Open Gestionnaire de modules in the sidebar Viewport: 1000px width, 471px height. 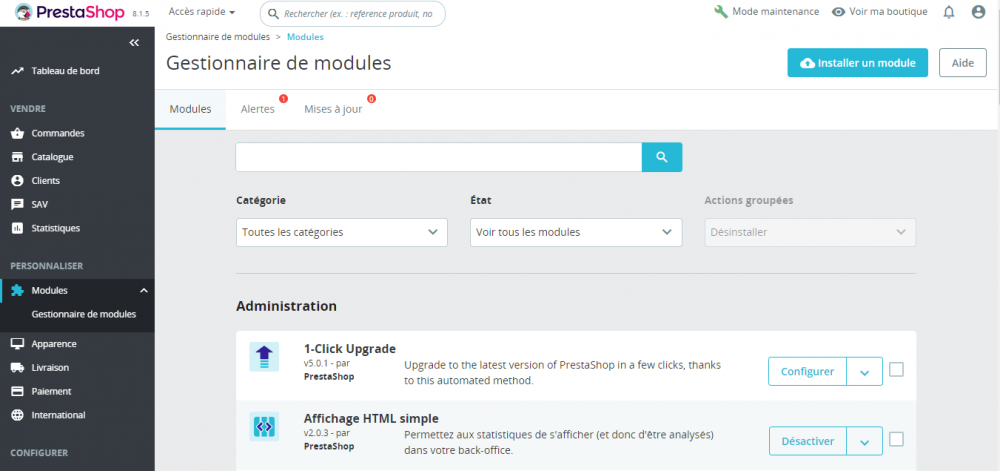(x=84, y=314)
